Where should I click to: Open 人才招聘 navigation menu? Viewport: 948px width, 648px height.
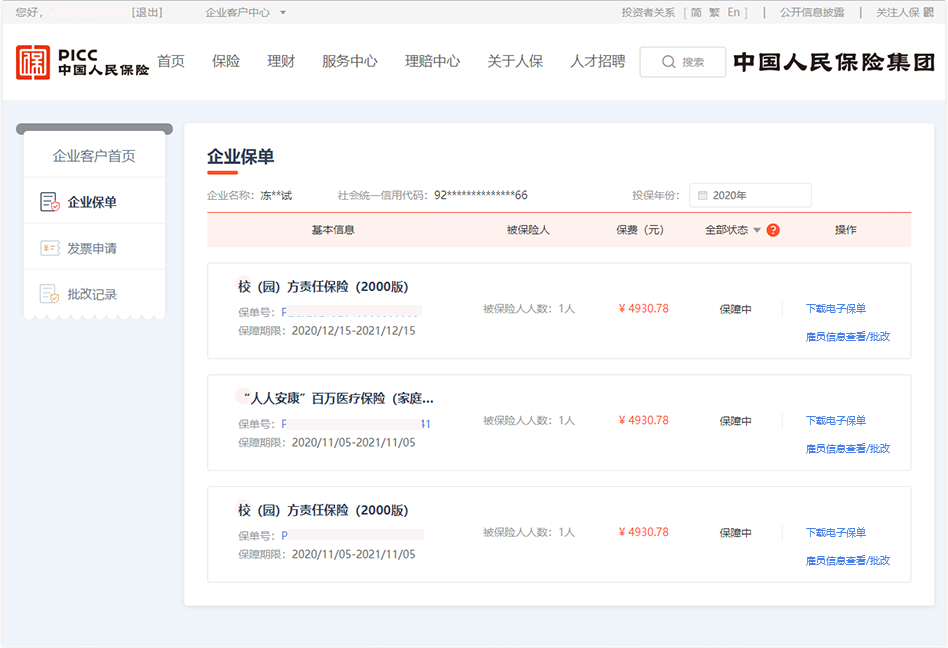click(599, 61)
